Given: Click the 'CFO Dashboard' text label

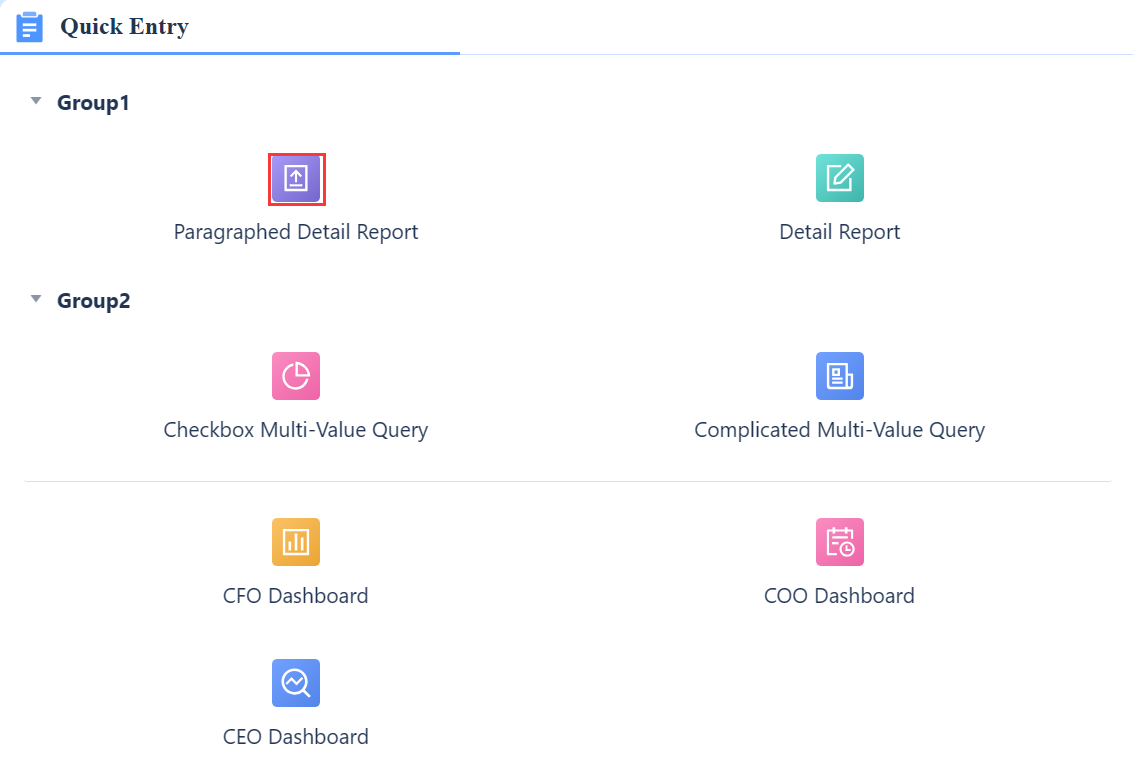Looking at the screenshot, I should [x=296, y=595].
